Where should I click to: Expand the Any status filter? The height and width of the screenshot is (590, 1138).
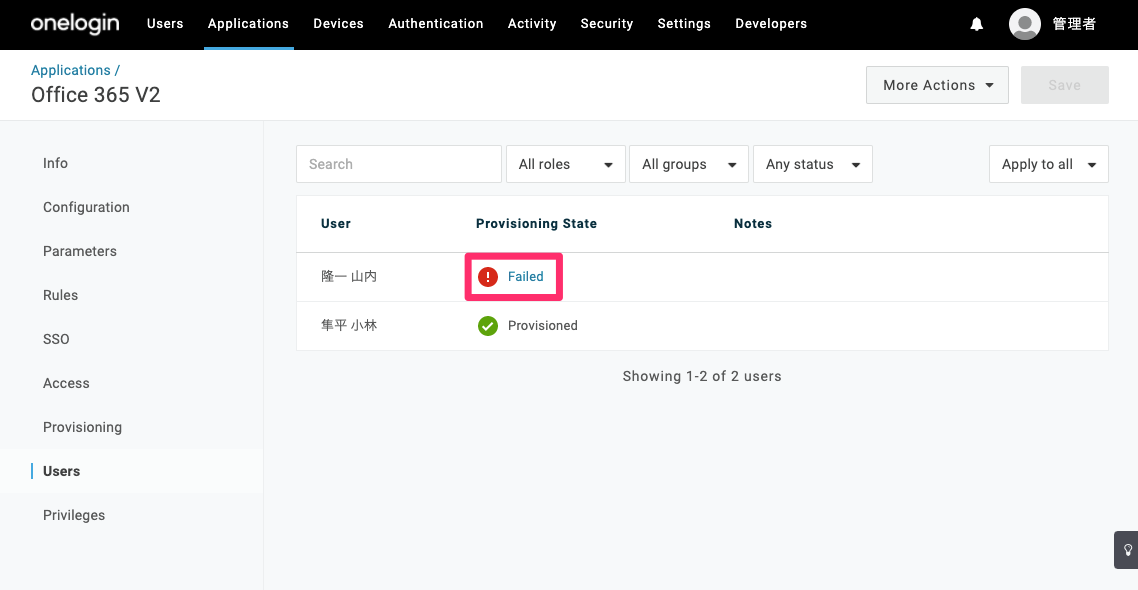tap(813, 164)
